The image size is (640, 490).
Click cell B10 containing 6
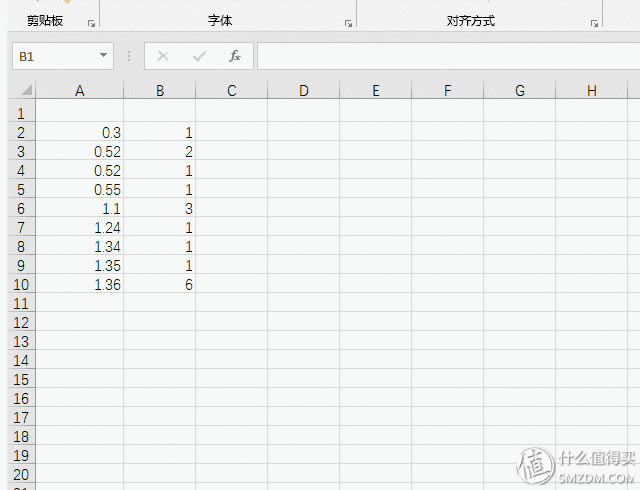160,284
